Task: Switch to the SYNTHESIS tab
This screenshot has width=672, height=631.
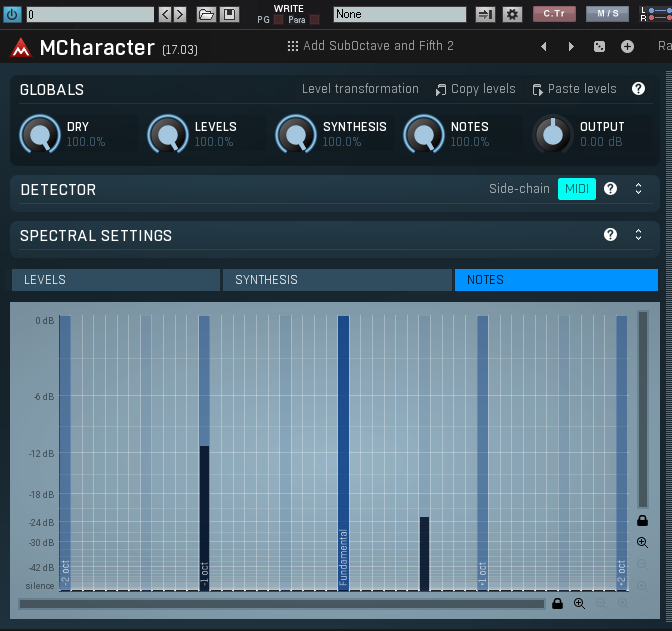Action: [x=337, y=280]
